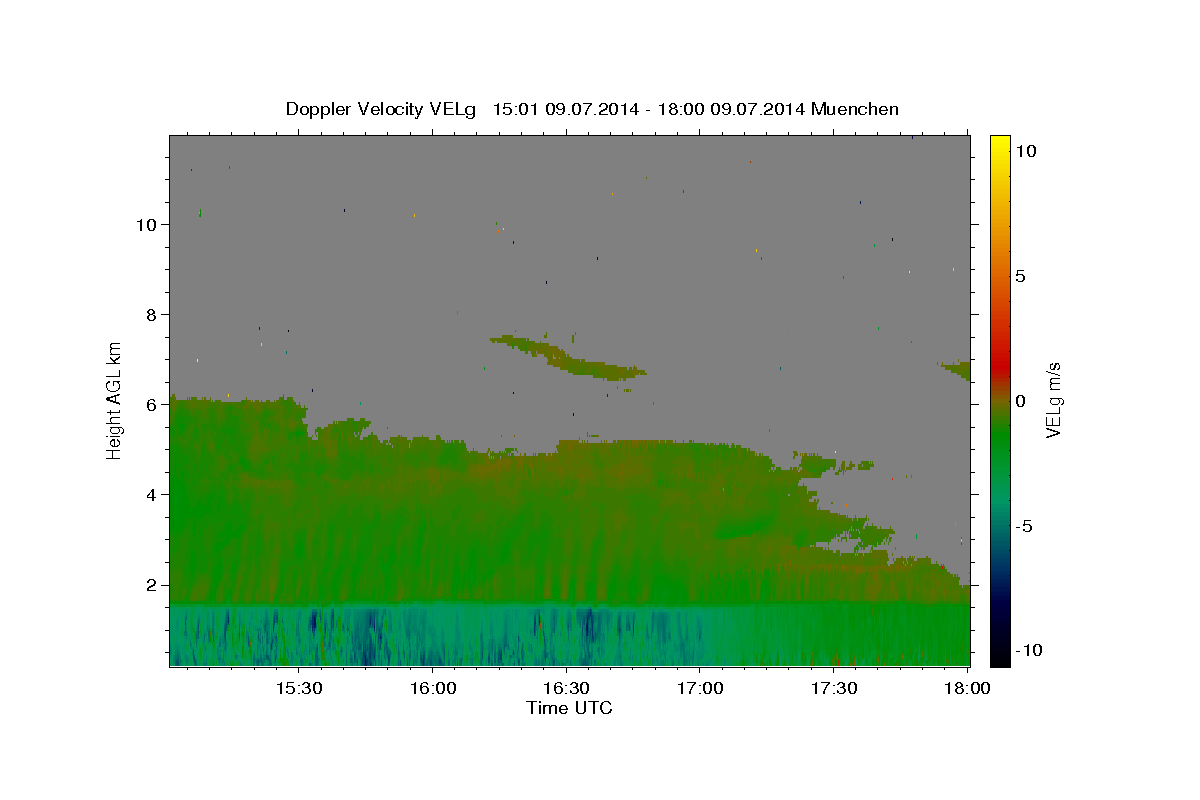
Task: Click the colorbar value 10 label
Action: (1025, 151)
